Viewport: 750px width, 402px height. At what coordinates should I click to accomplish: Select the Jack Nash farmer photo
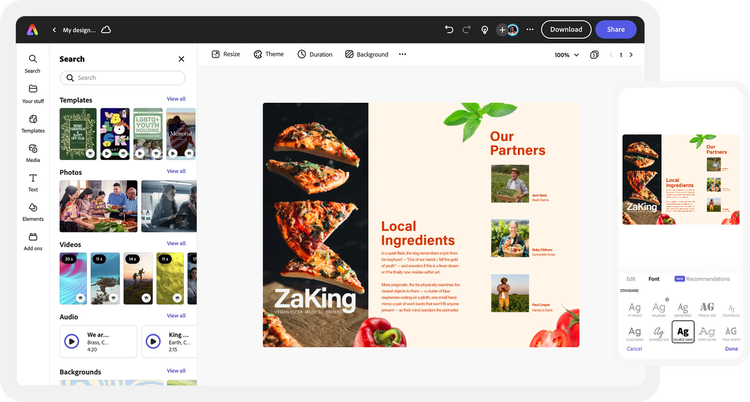[510, 184]
